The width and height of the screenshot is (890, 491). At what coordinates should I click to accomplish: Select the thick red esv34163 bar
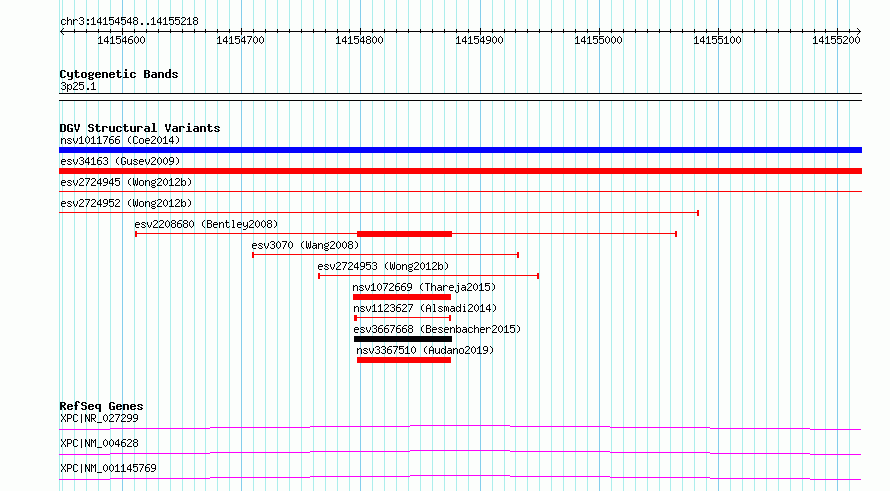click(x=460, y=171)
